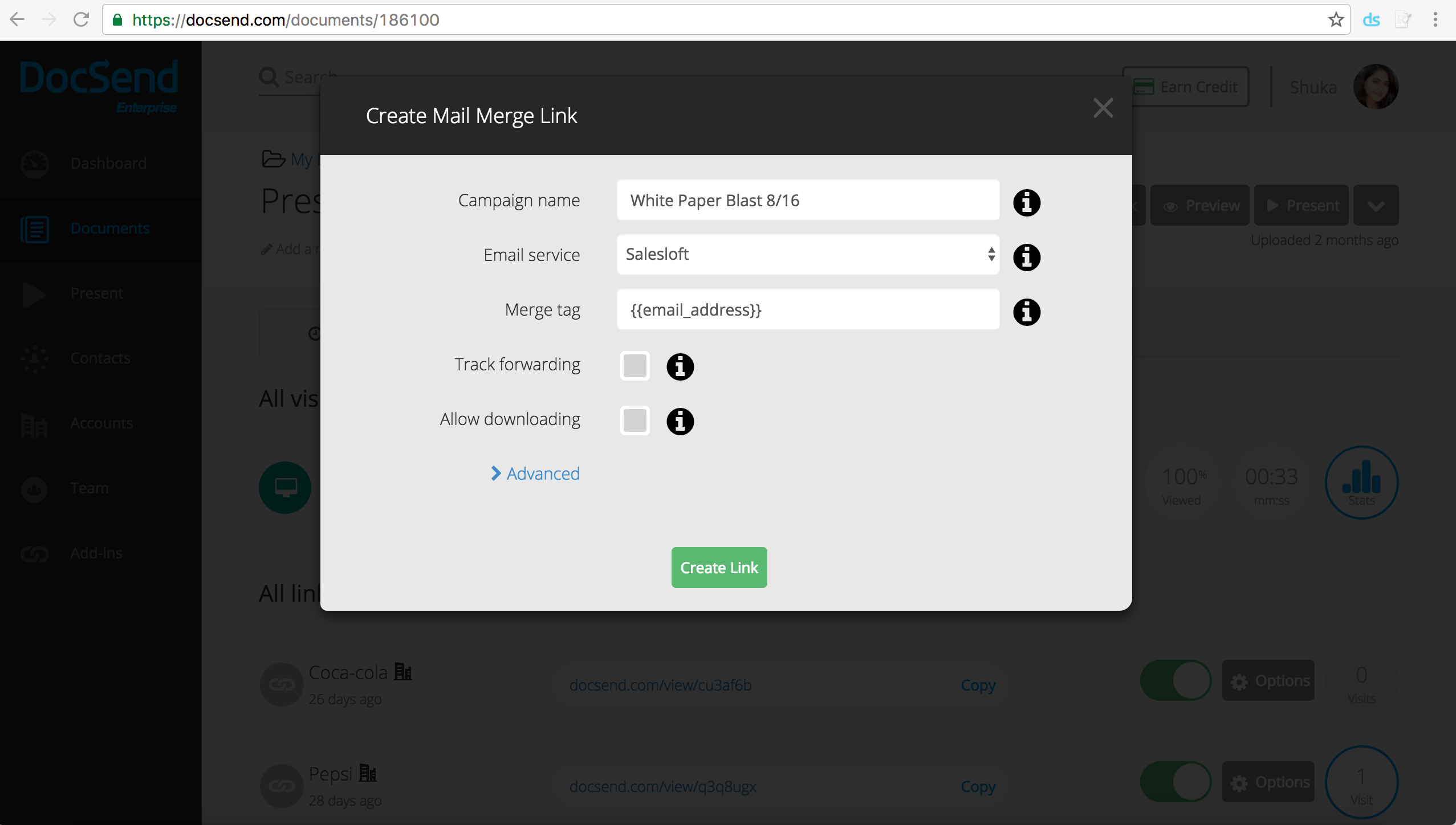Click the Merge tag input field
The width and height of the screenshot is (1456, 825).
(x=808, y=309)
